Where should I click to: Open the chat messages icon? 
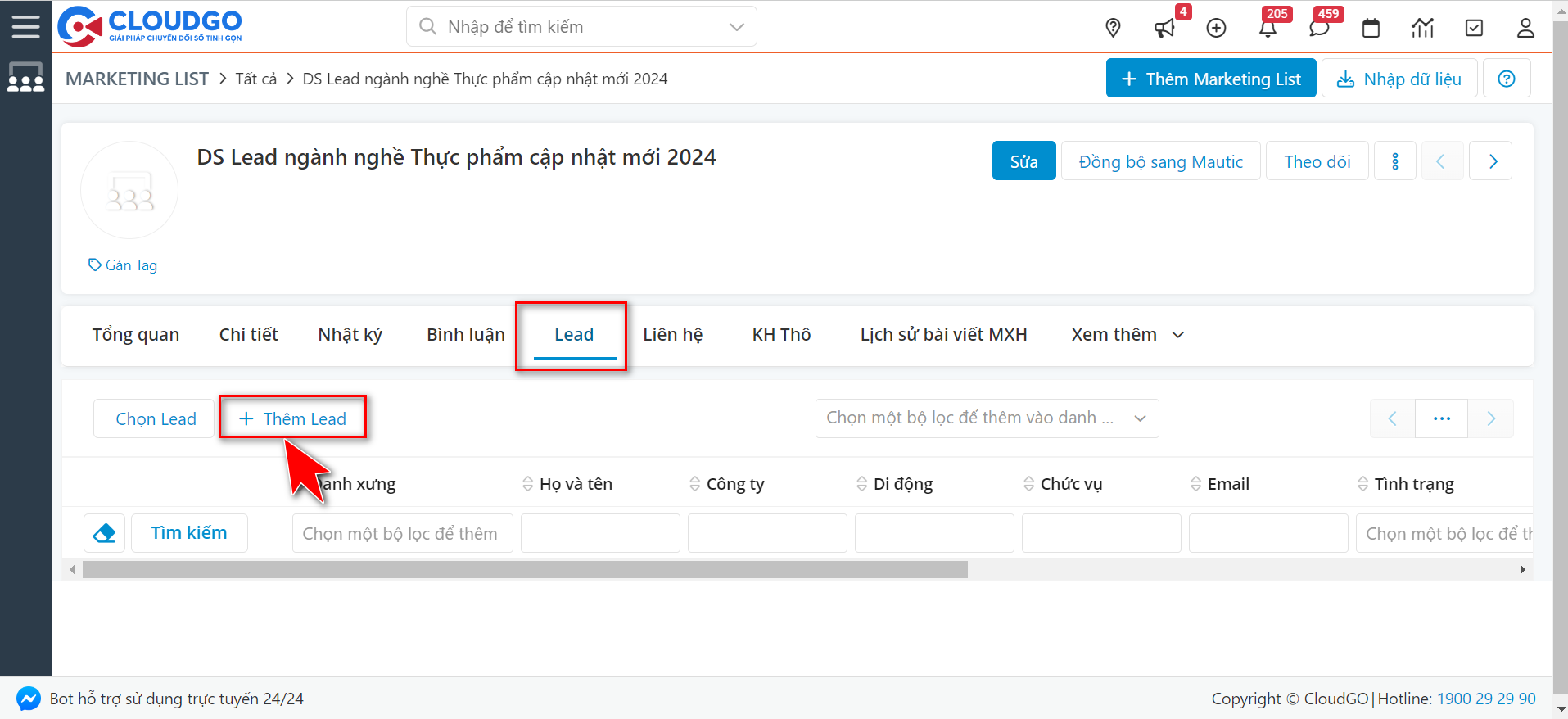tap(1319, 28)
